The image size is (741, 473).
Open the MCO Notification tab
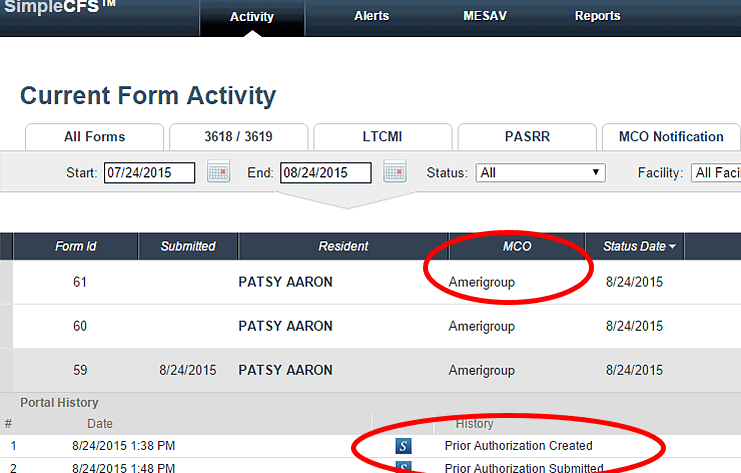[x=670, y=137]
